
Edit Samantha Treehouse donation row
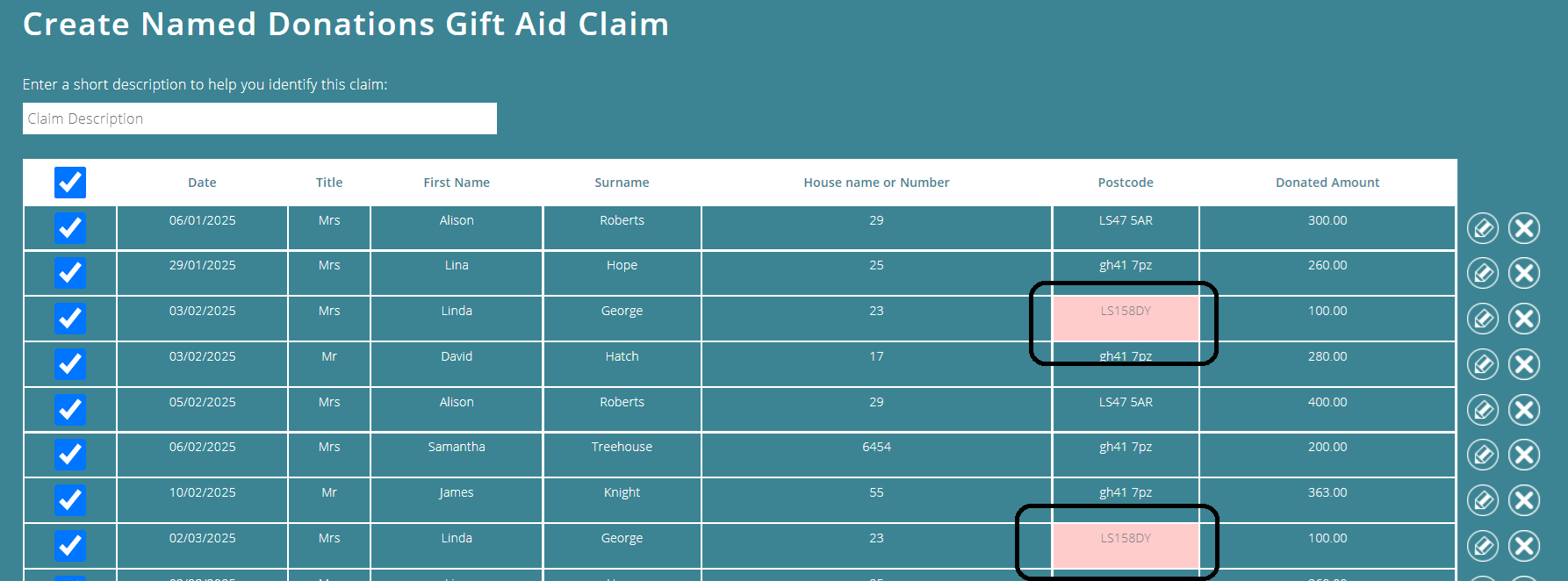(x=1483, y=455)
